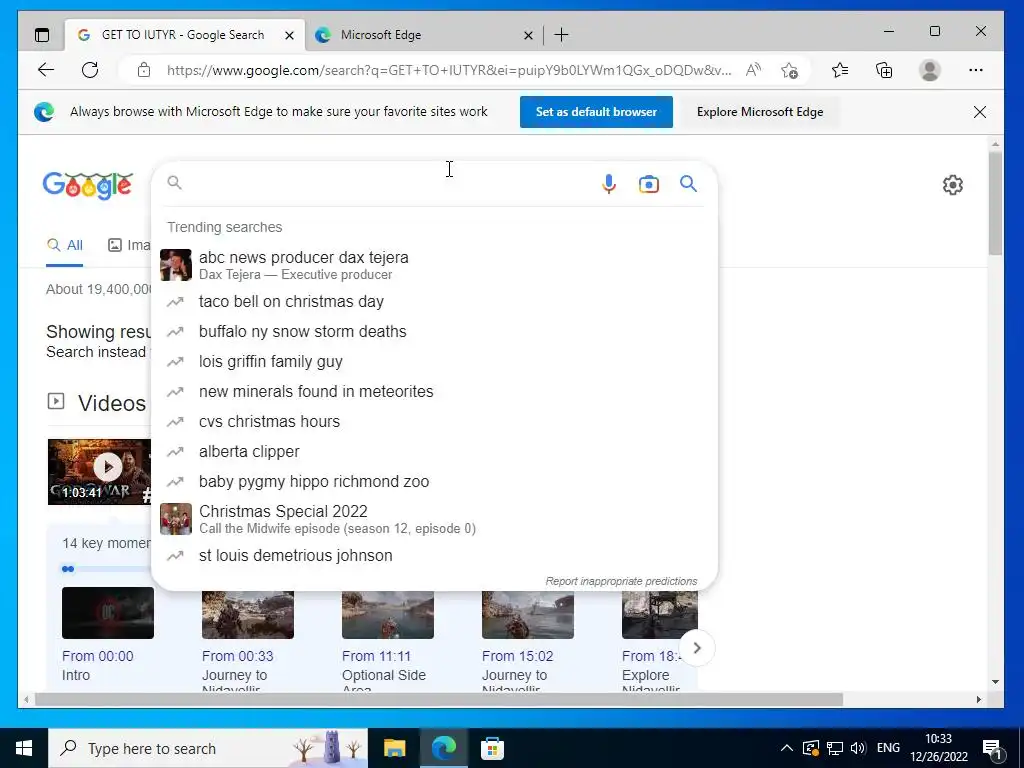The image size is (1024, 768).
Task: Click the Google holiday logo
Action: click(x=88, y=185)
